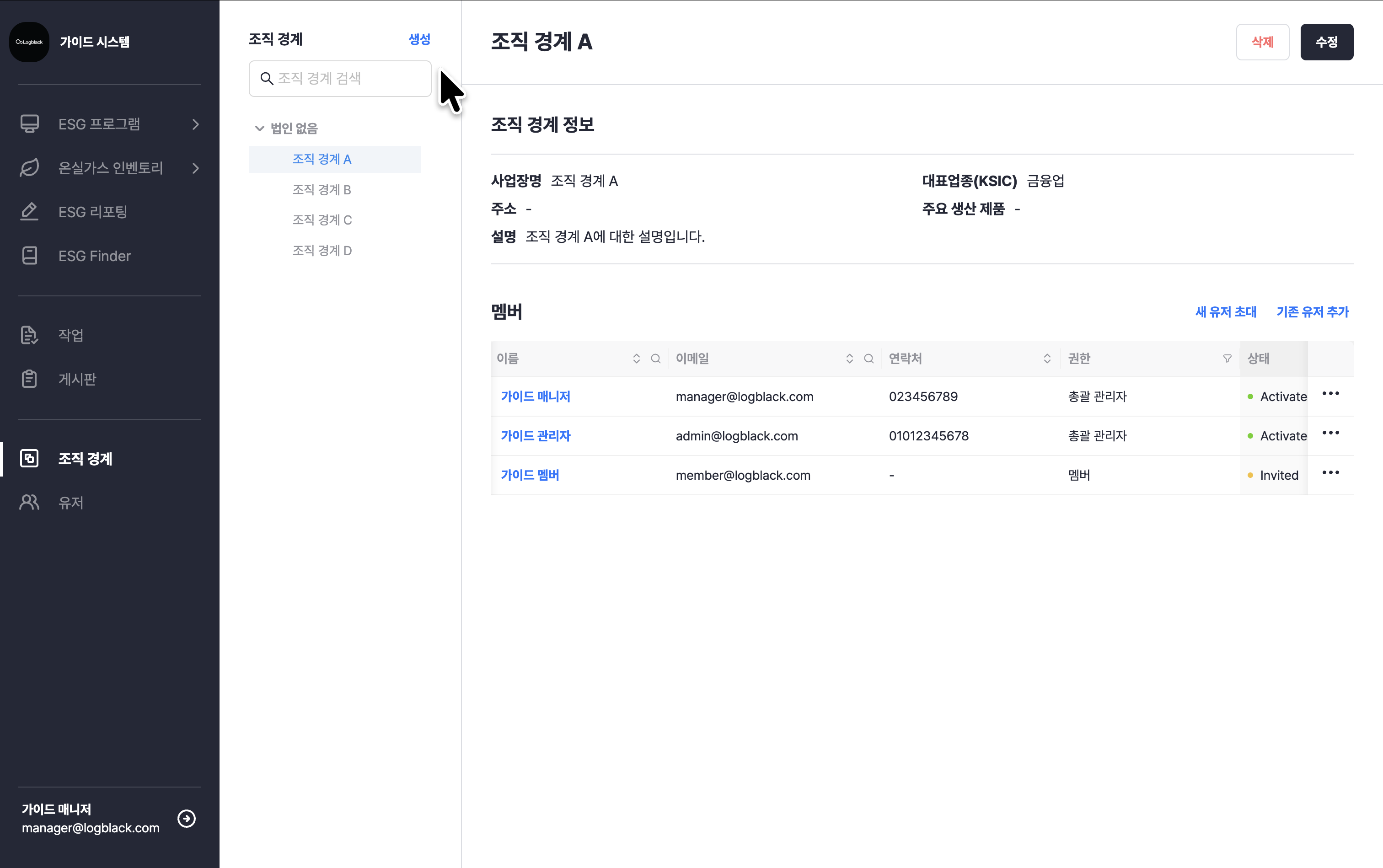Viewport: 1383px width, 868px height.
Task: Open the three-dot menu for 가이드 관리자
Action: tap(1330, 434)
